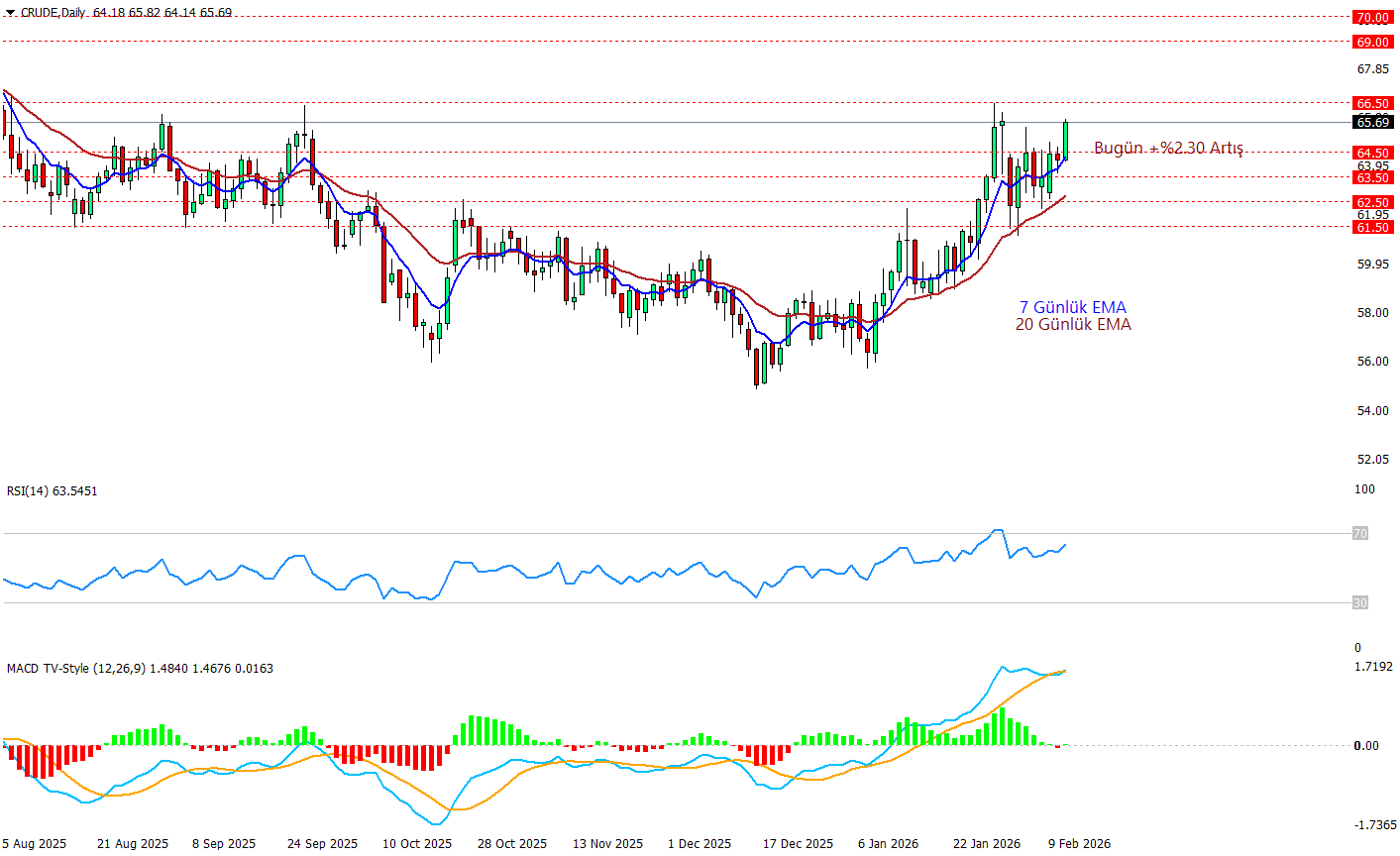Click the MACD 0.00 zero line label
Image resolution: width=1400 pixels, height=856 pixels.
[x=1366, y=746]
